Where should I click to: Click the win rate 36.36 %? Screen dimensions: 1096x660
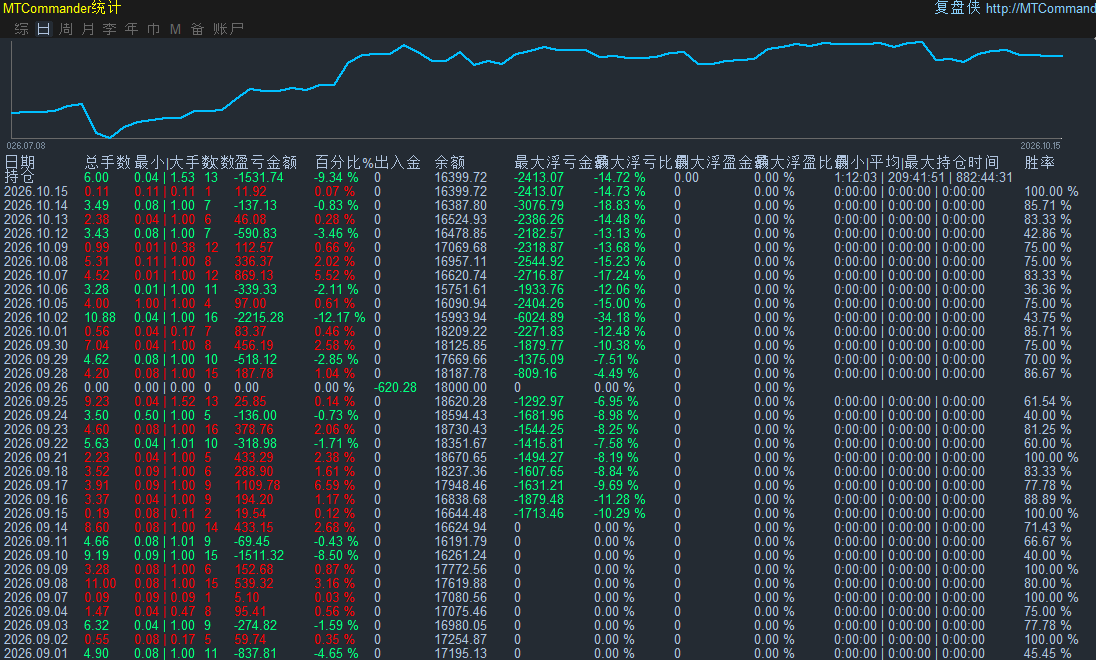pyautogui.click(x=1048, y=289)
